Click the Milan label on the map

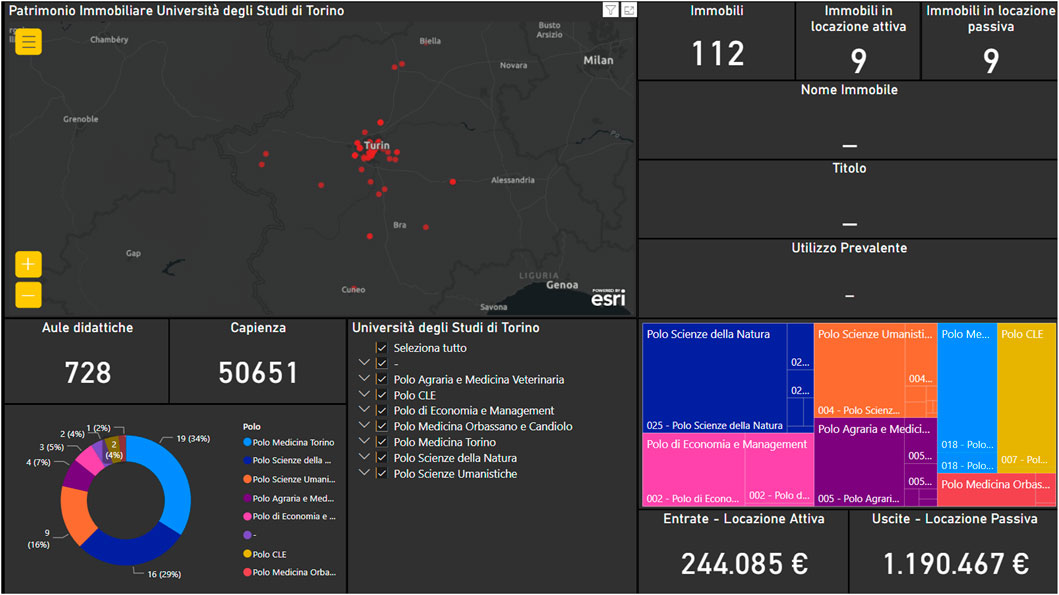click(x=598, y=60)
